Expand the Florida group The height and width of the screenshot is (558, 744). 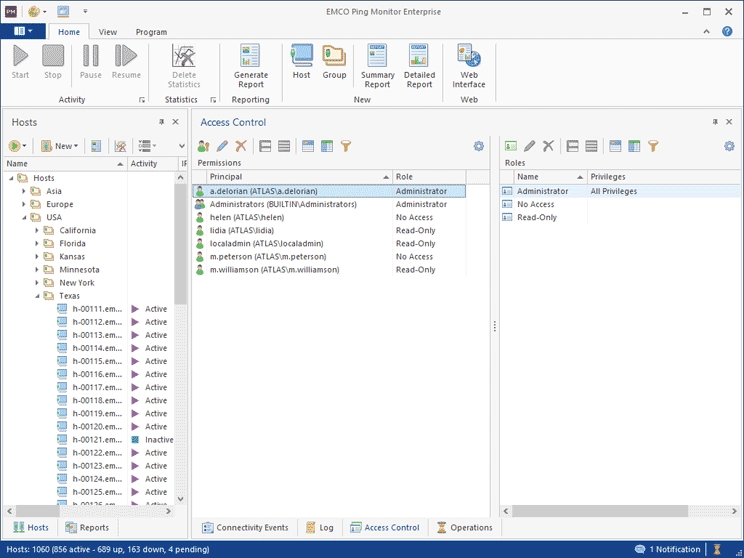[37, 243]
